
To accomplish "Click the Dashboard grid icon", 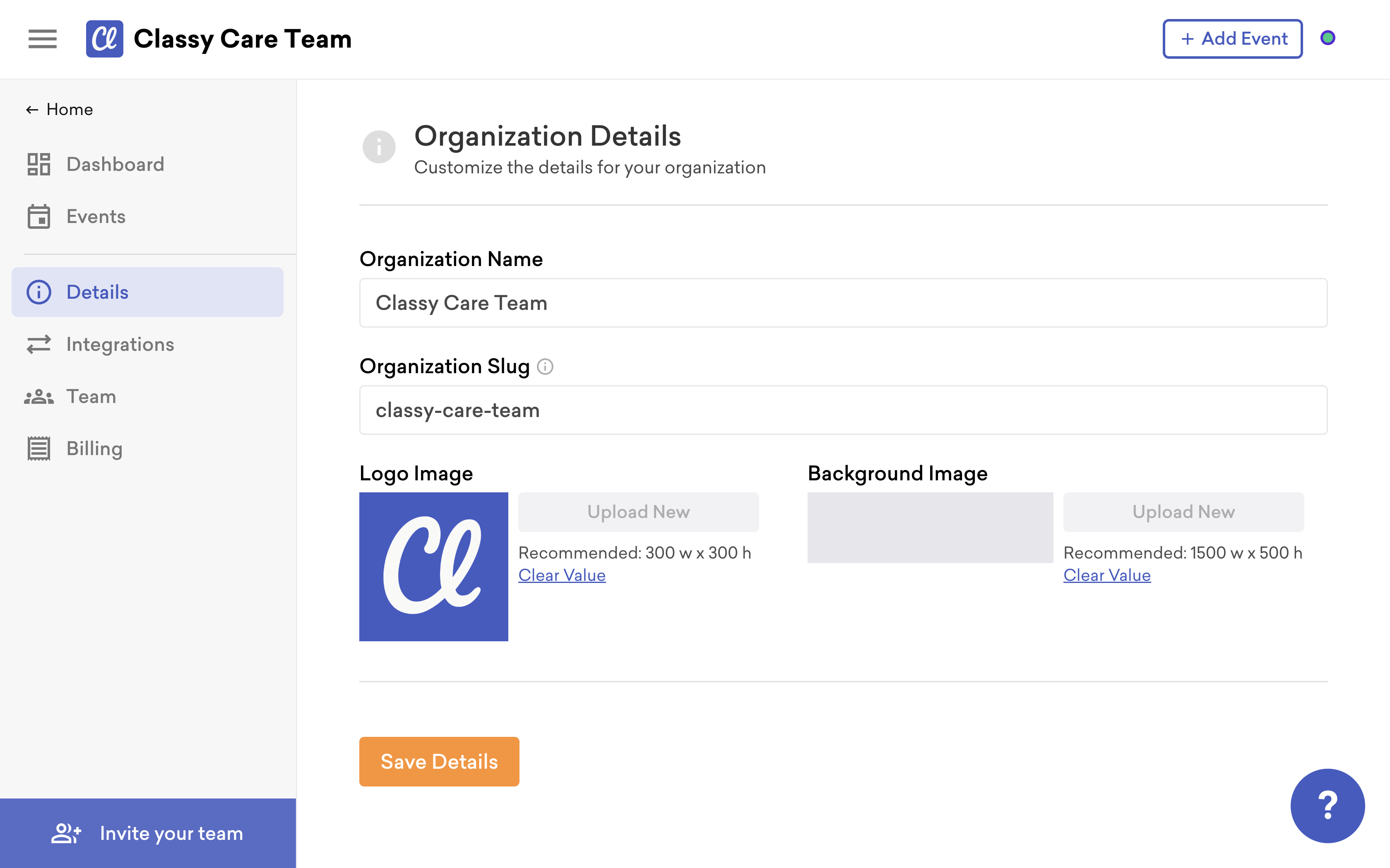I will click(38, 164).
